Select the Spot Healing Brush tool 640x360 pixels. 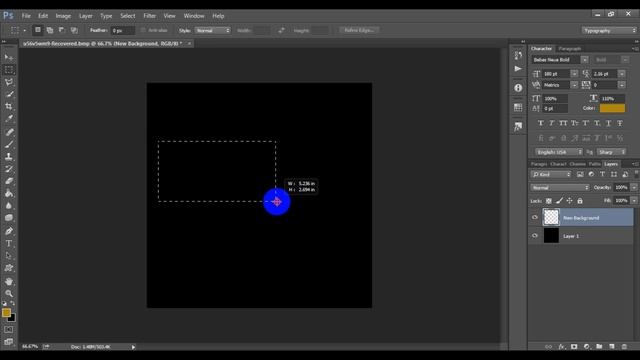pos(9,132)
